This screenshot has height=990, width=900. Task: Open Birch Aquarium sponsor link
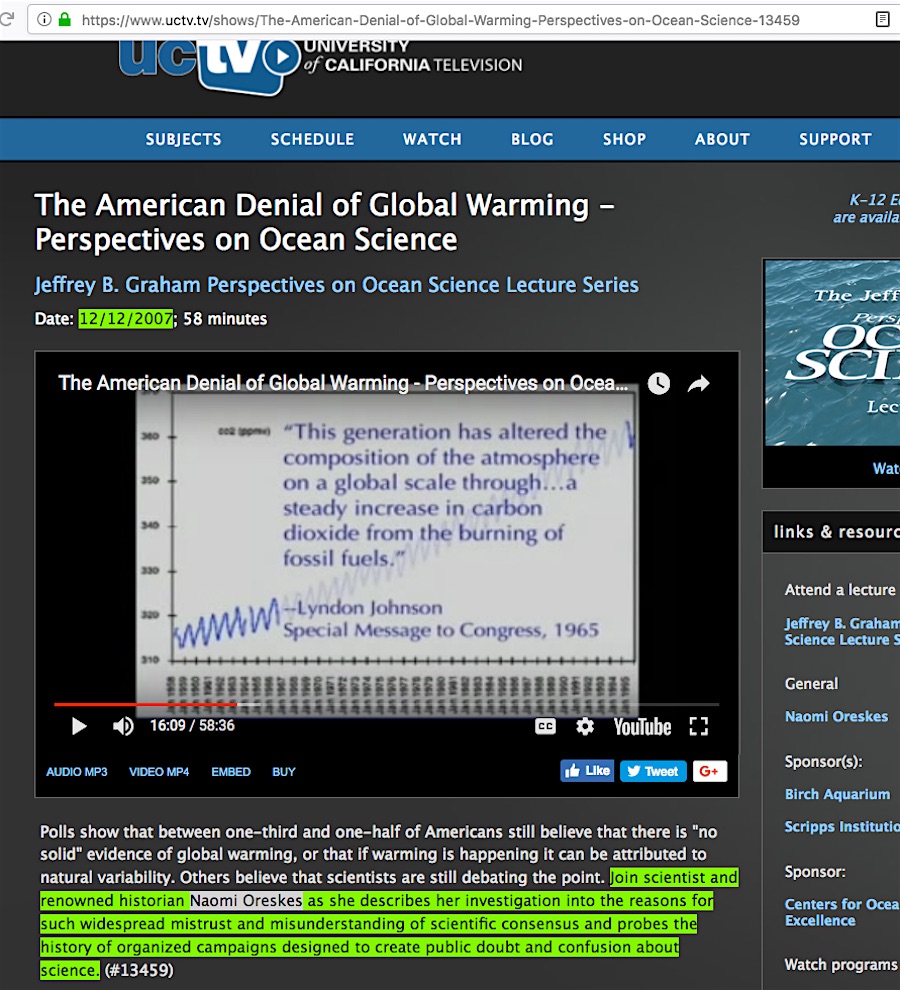837,794
